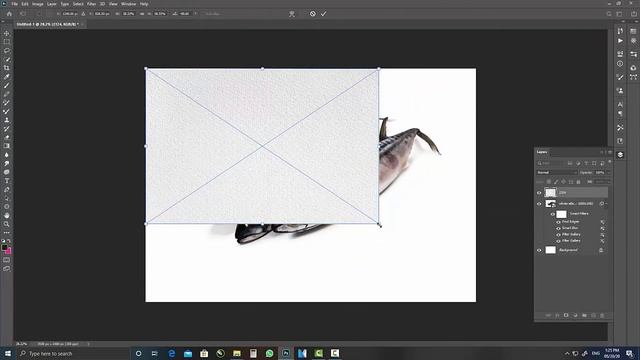
Task: Add a layer mask from Layers footer
Action: tap(566, 315)
